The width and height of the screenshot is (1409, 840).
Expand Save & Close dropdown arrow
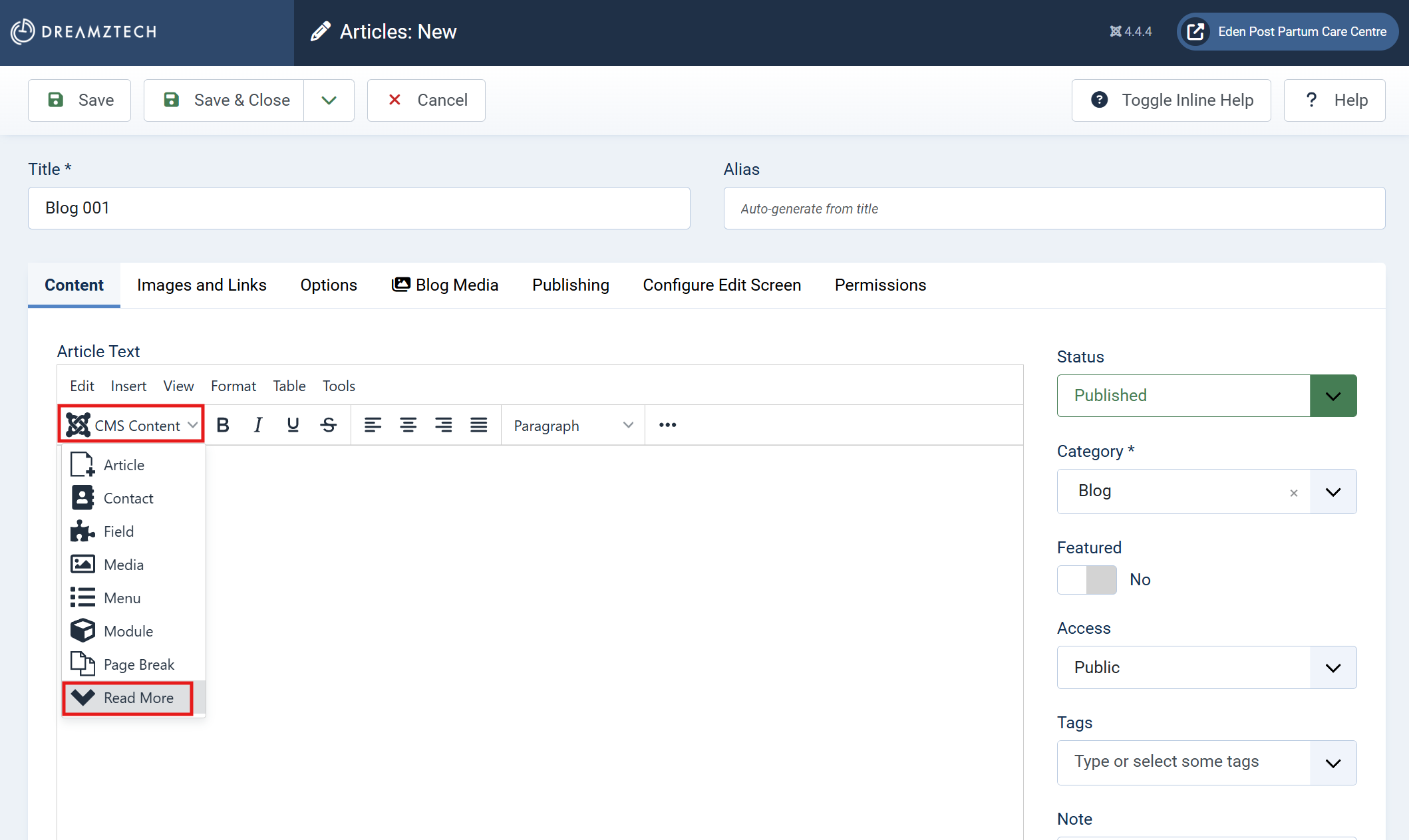click(329, 100)
